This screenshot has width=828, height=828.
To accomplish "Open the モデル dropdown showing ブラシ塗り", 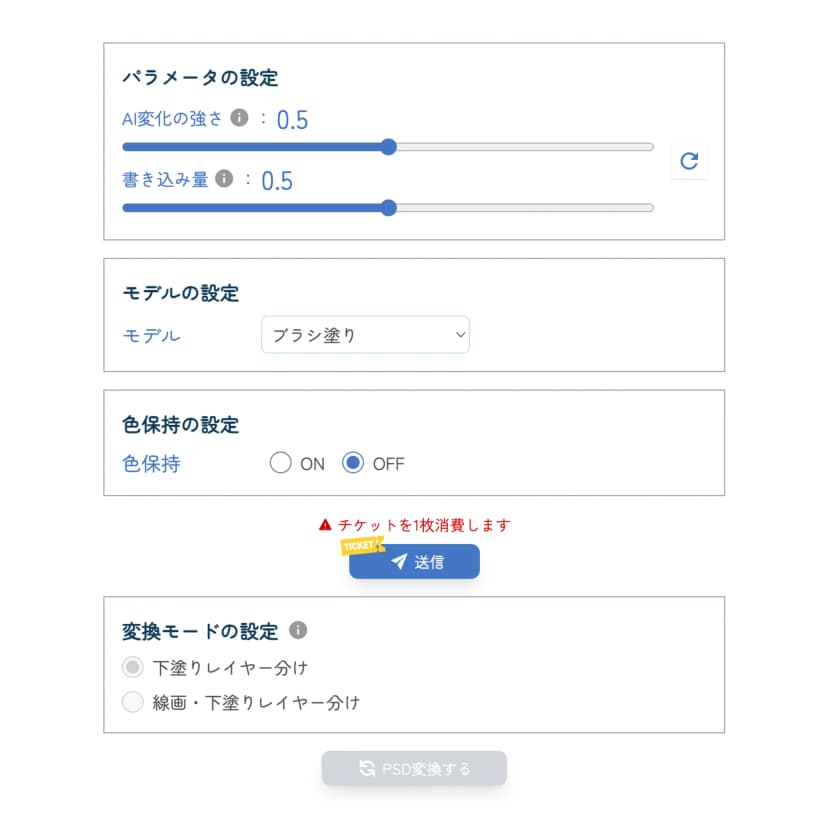I will pos(365,335).
